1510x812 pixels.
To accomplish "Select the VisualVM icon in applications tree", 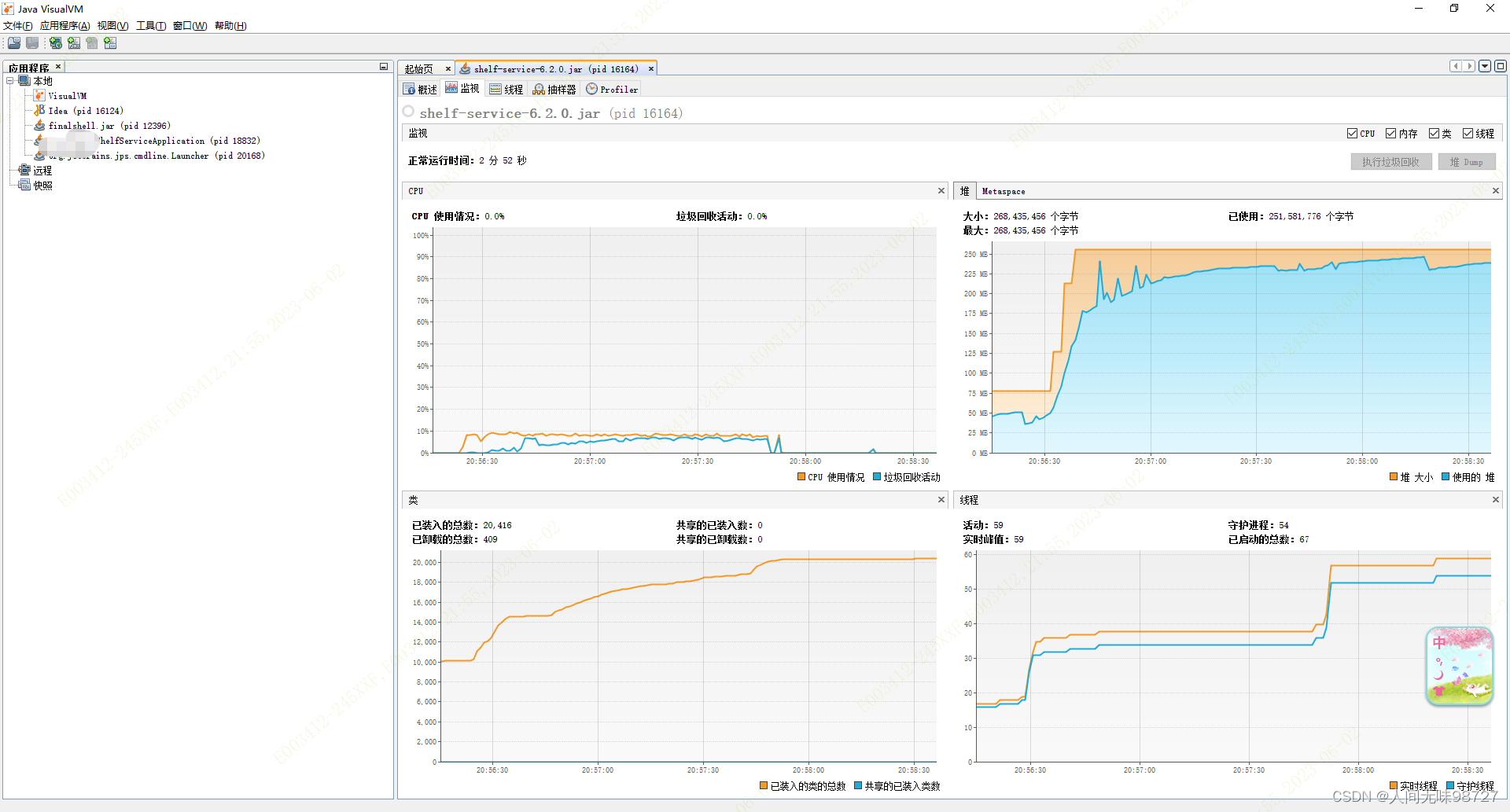I will coord(39,95).
